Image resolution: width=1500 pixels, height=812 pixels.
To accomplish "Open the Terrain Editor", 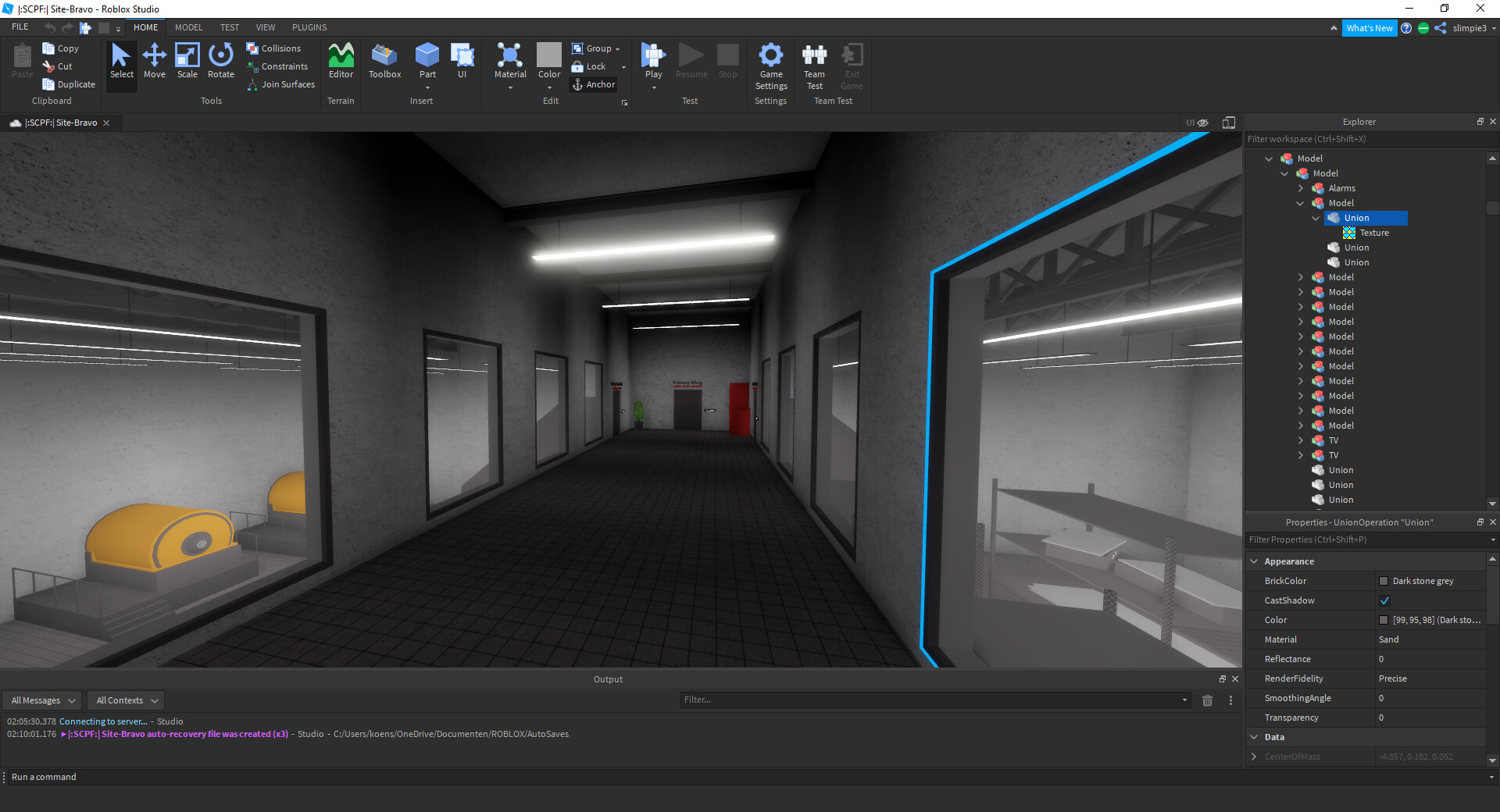I will coord(341,62).
